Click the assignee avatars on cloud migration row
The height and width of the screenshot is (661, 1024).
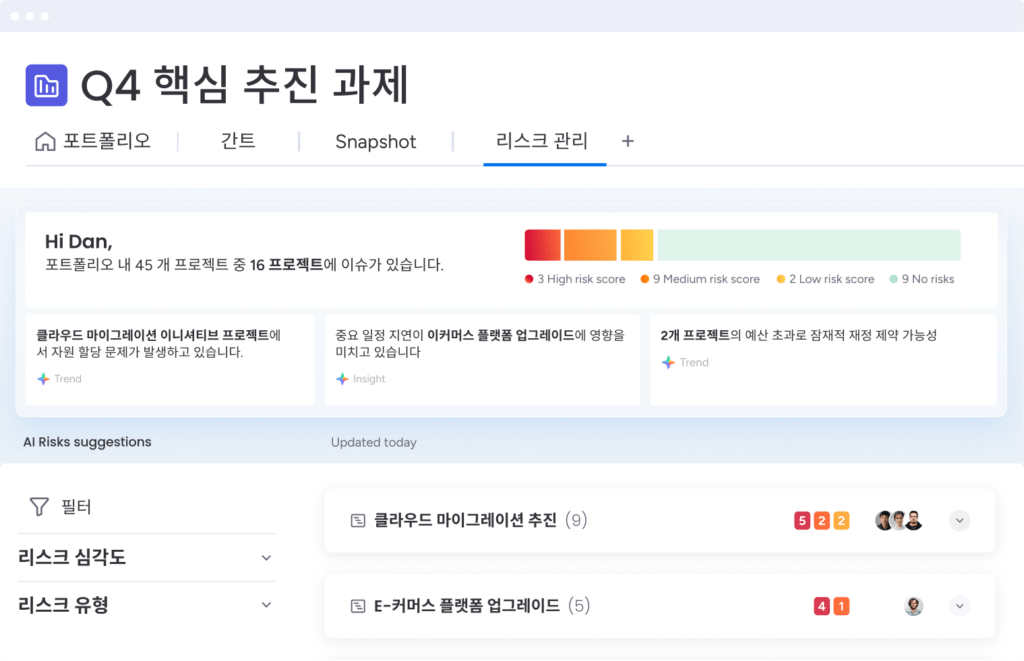coord(898,520)
